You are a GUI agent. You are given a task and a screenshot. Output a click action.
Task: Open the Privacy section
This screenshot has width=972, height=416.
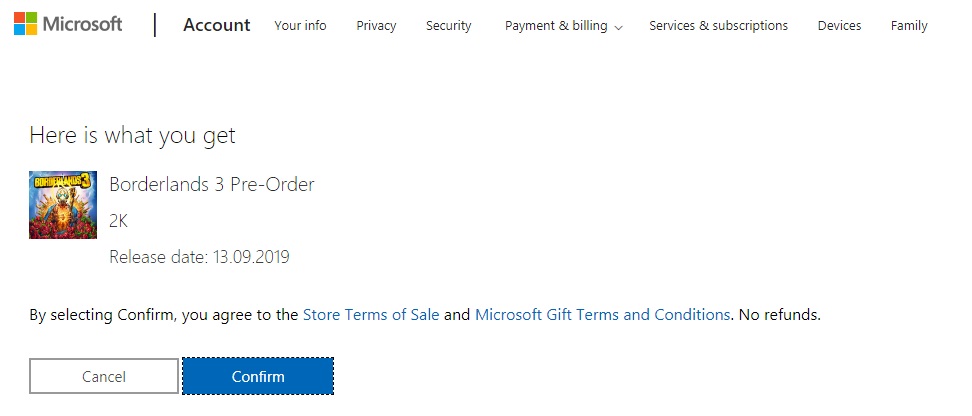coord(376,26)
